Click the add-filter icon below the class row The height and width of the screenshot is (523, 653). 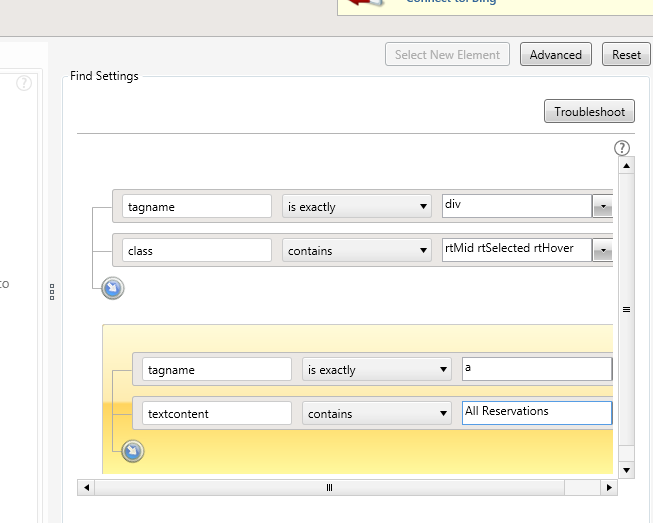pos(113,289)
